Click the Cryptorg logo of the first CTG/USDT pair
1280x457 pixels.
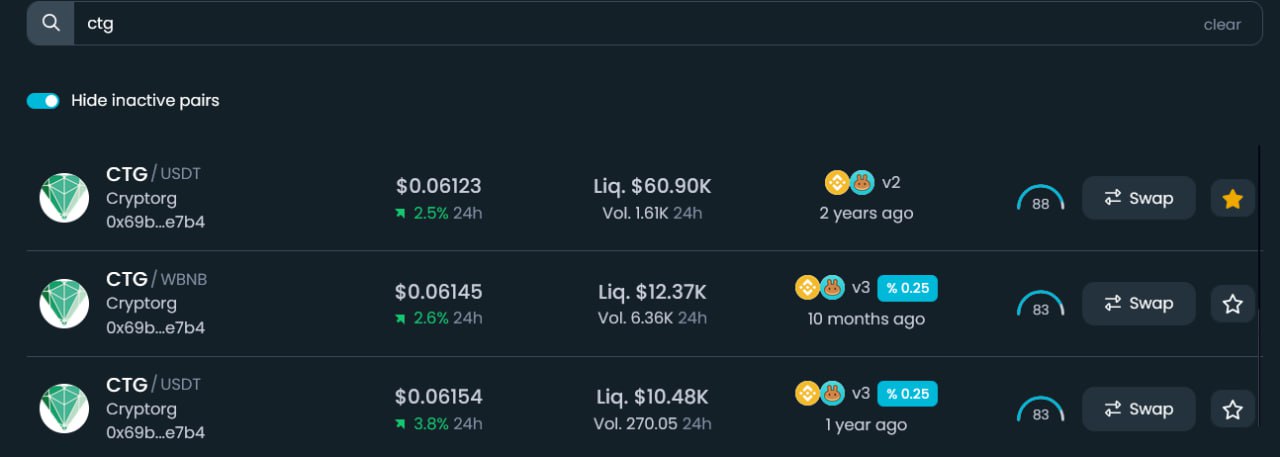(64, 198)
